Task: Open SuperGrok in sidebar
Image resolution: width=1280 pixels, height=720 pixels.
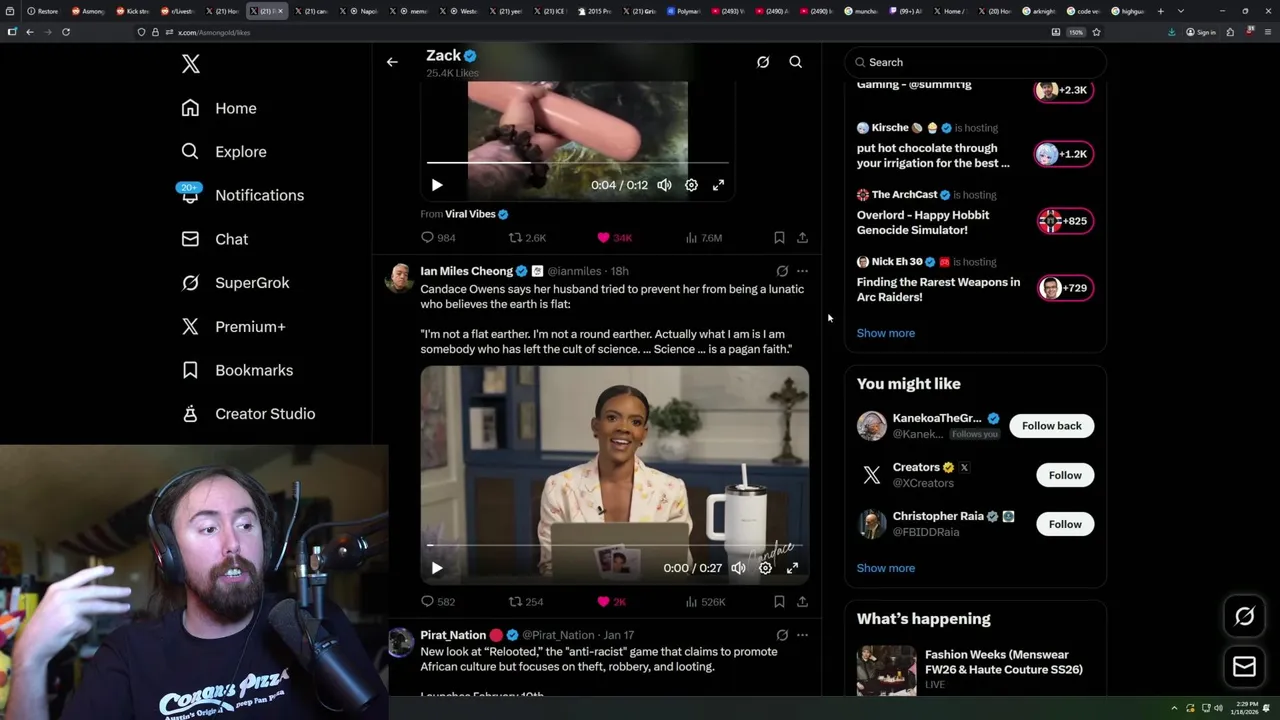Action: point(235,283)
